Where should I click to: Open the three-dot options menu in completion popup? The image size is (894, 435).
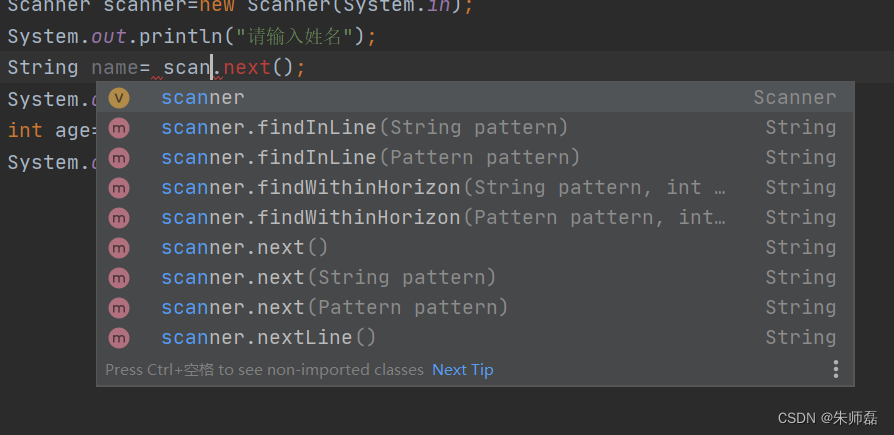835,369
